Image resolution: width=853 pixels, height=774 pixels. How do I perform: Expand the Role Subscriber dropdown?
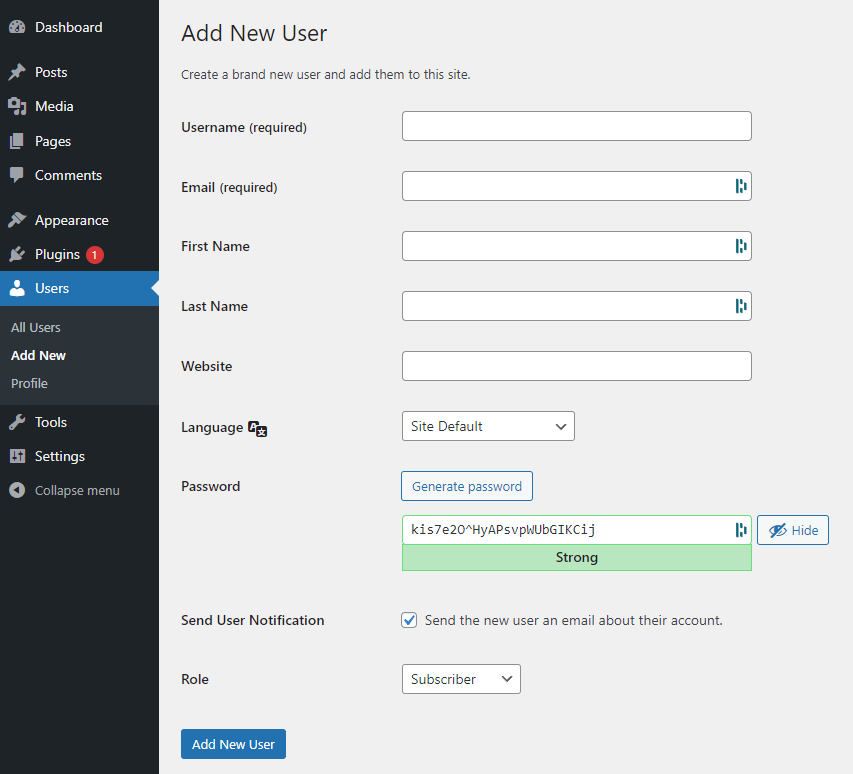coord(461,679)
